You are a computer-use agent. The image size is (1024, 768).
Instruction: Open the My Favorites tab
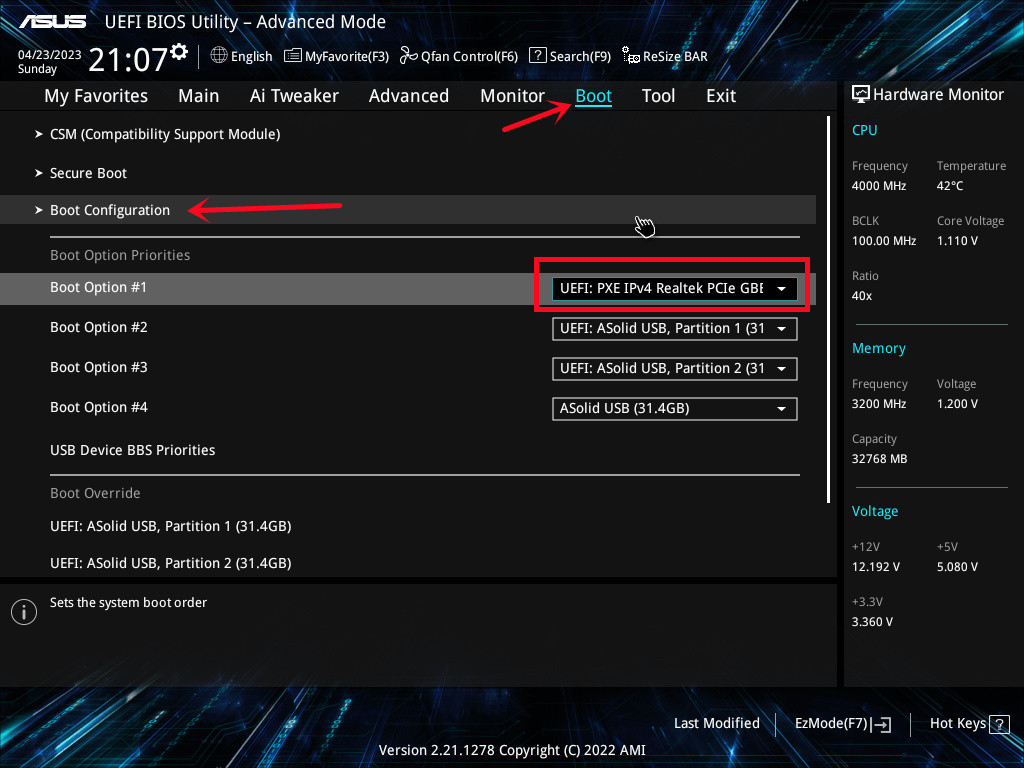(x=96, y=96)
